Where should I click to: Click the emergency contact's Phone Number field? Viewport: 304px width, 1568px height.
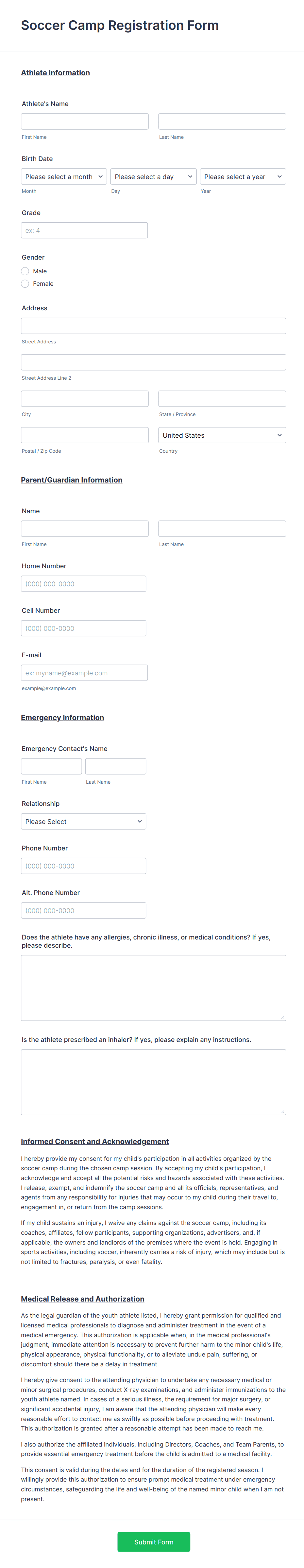click(x=83, y=866)
